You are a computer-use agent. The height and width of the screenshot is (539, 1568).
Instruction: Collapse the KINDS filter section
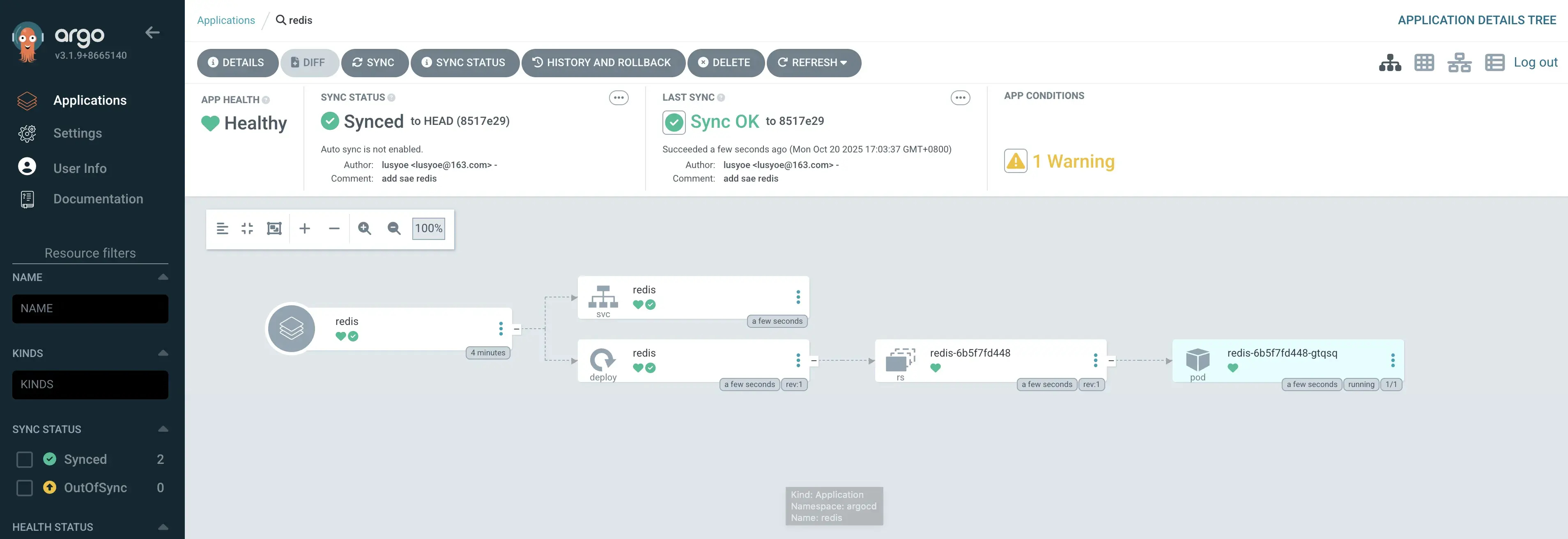click(163, 353)
